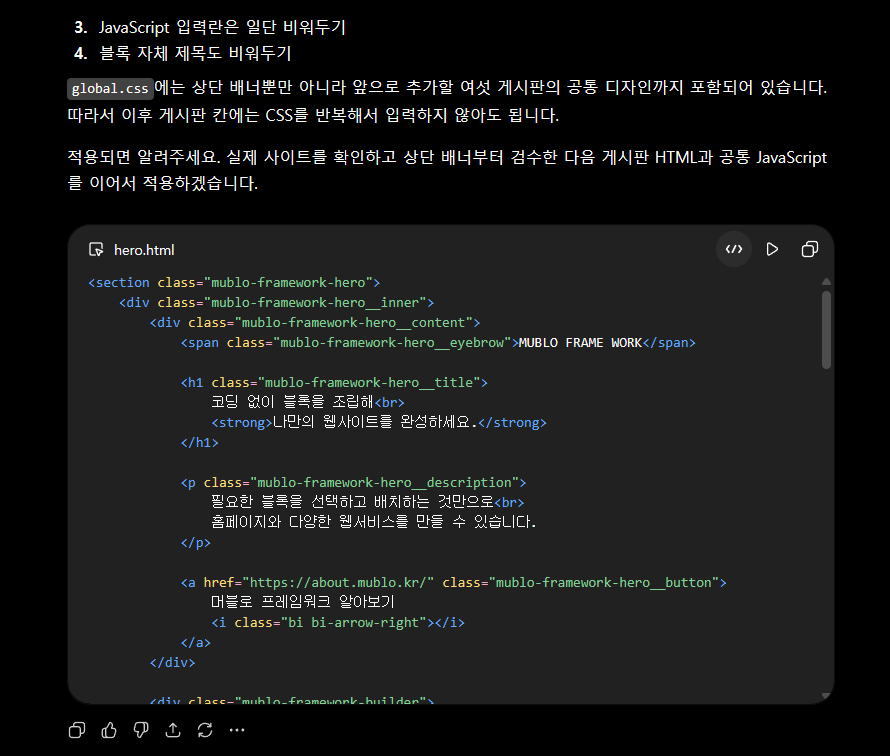Click the section class mublo-framework-hero line
890x756 pixels.
tap(234, 283)
